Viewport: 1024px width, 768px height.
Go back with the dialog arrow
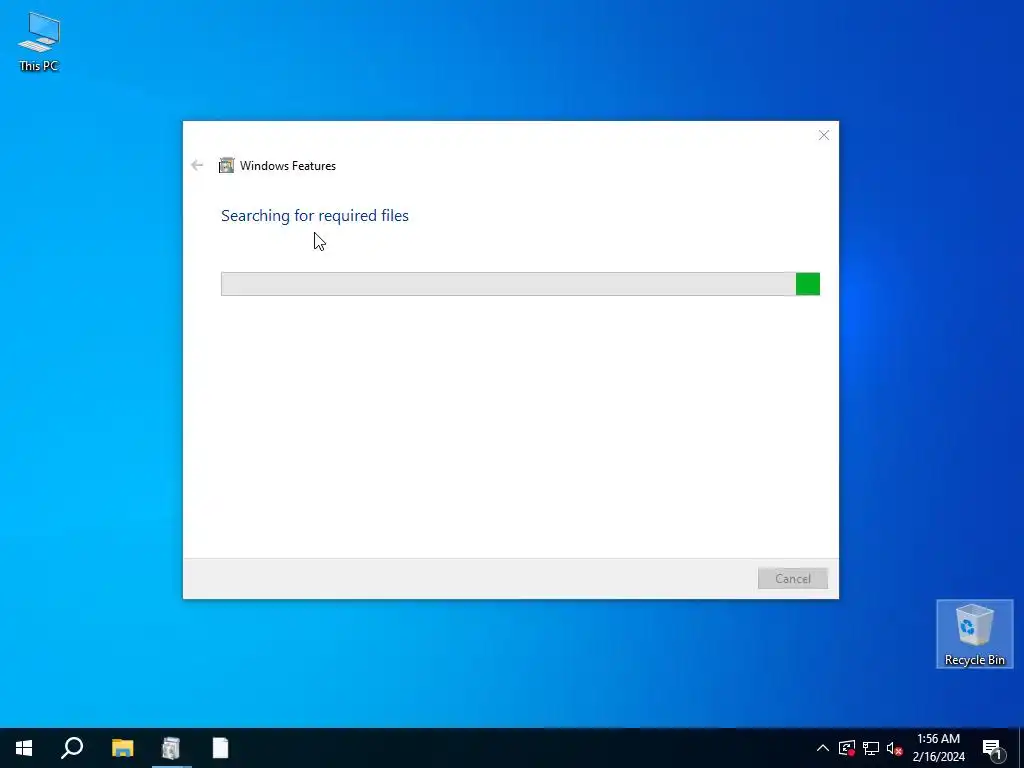[197, 166]
